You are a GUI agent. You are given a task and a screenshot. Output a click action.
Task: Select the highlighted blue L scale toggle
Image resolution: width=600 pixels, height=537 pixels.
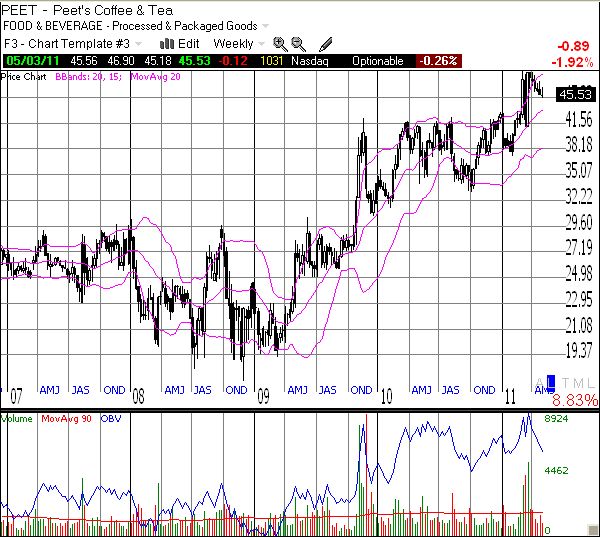tap(551, 382)
